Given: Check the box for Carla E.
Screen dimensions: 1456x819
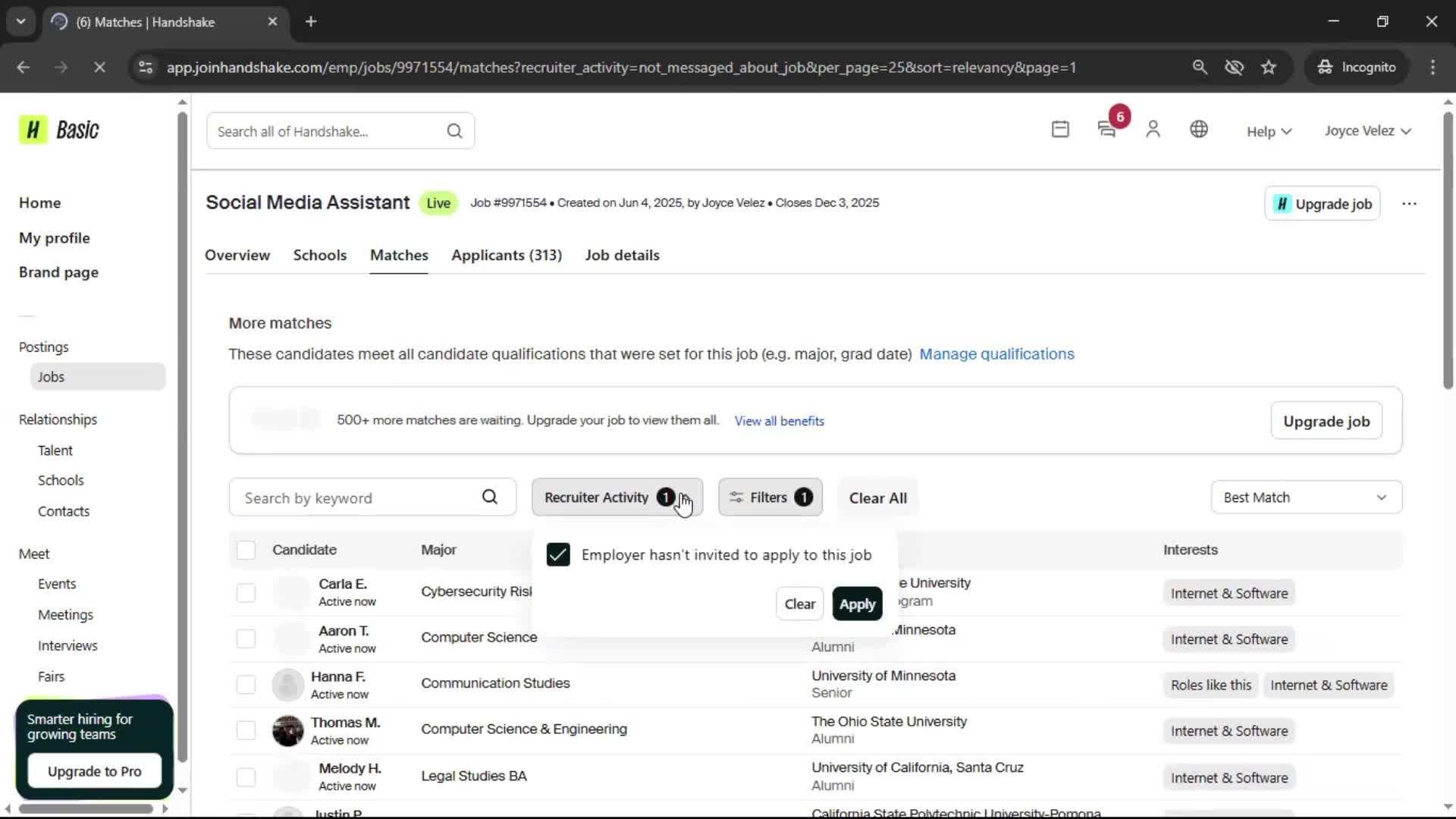Looking at the screenshot, I should 246,593.
